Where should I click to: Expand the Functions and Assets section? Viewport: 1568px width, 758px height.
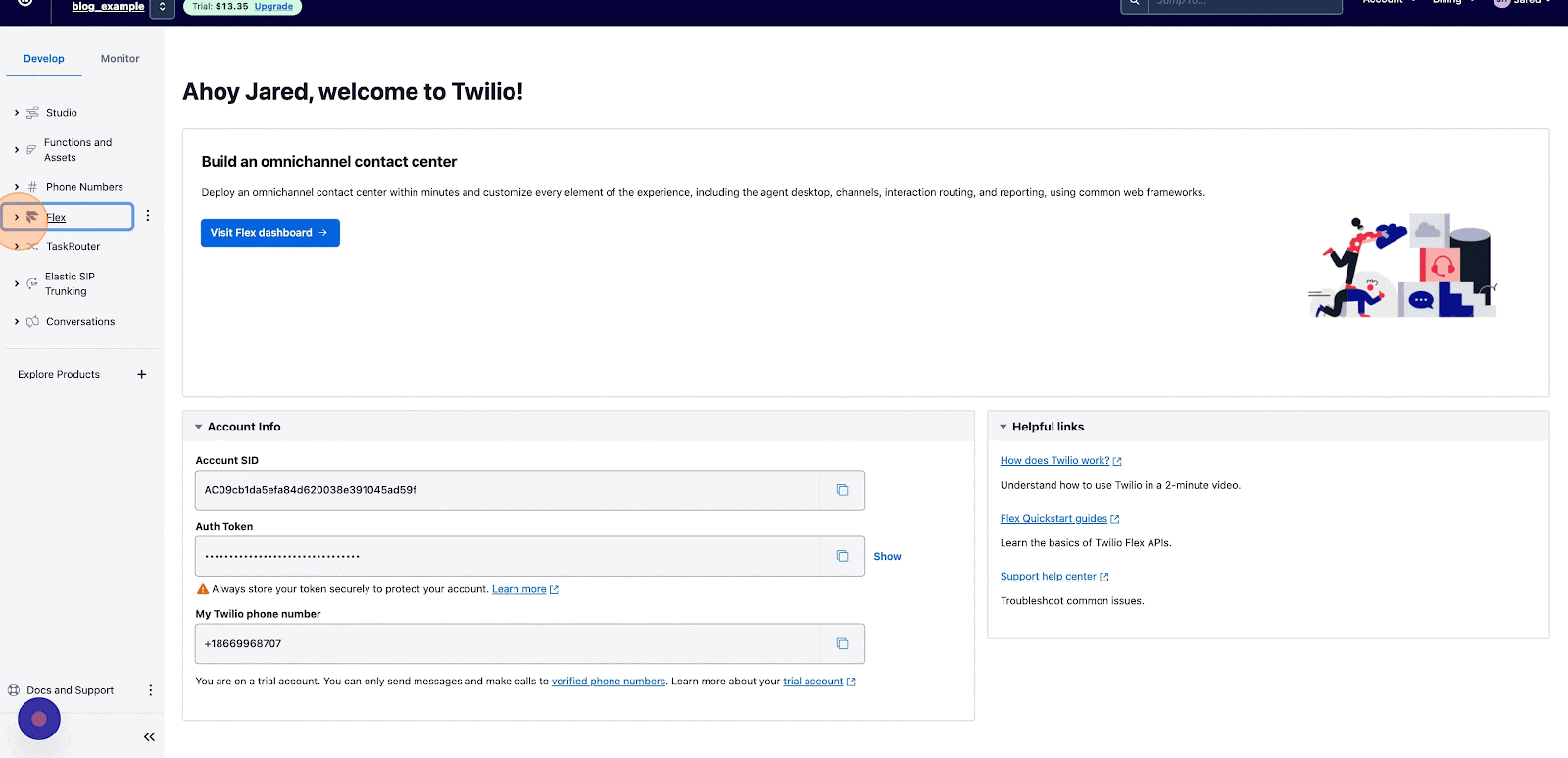[17, 150]
